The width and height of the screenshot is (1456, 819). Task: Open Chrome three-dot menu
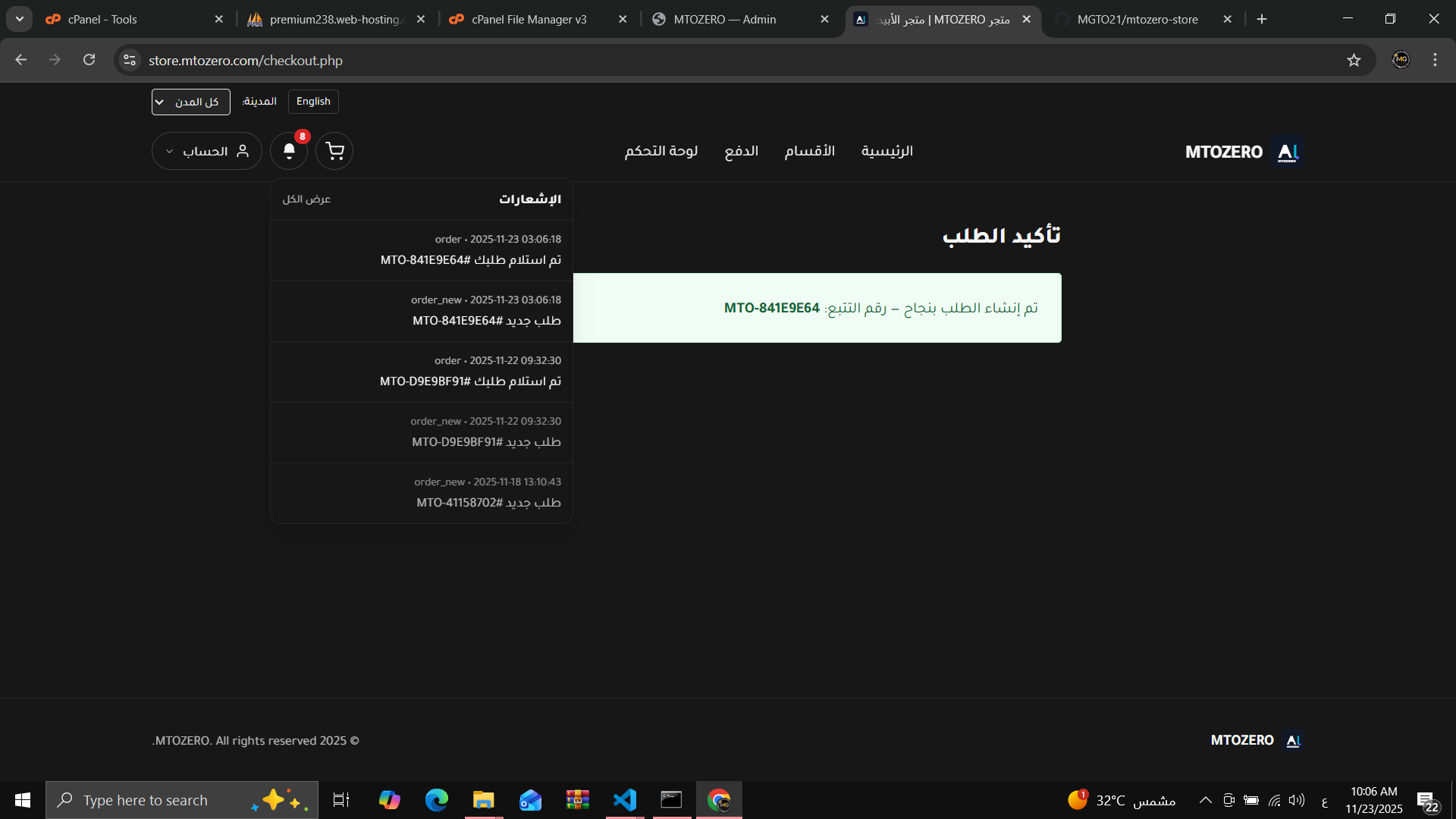click(1435, 60)
